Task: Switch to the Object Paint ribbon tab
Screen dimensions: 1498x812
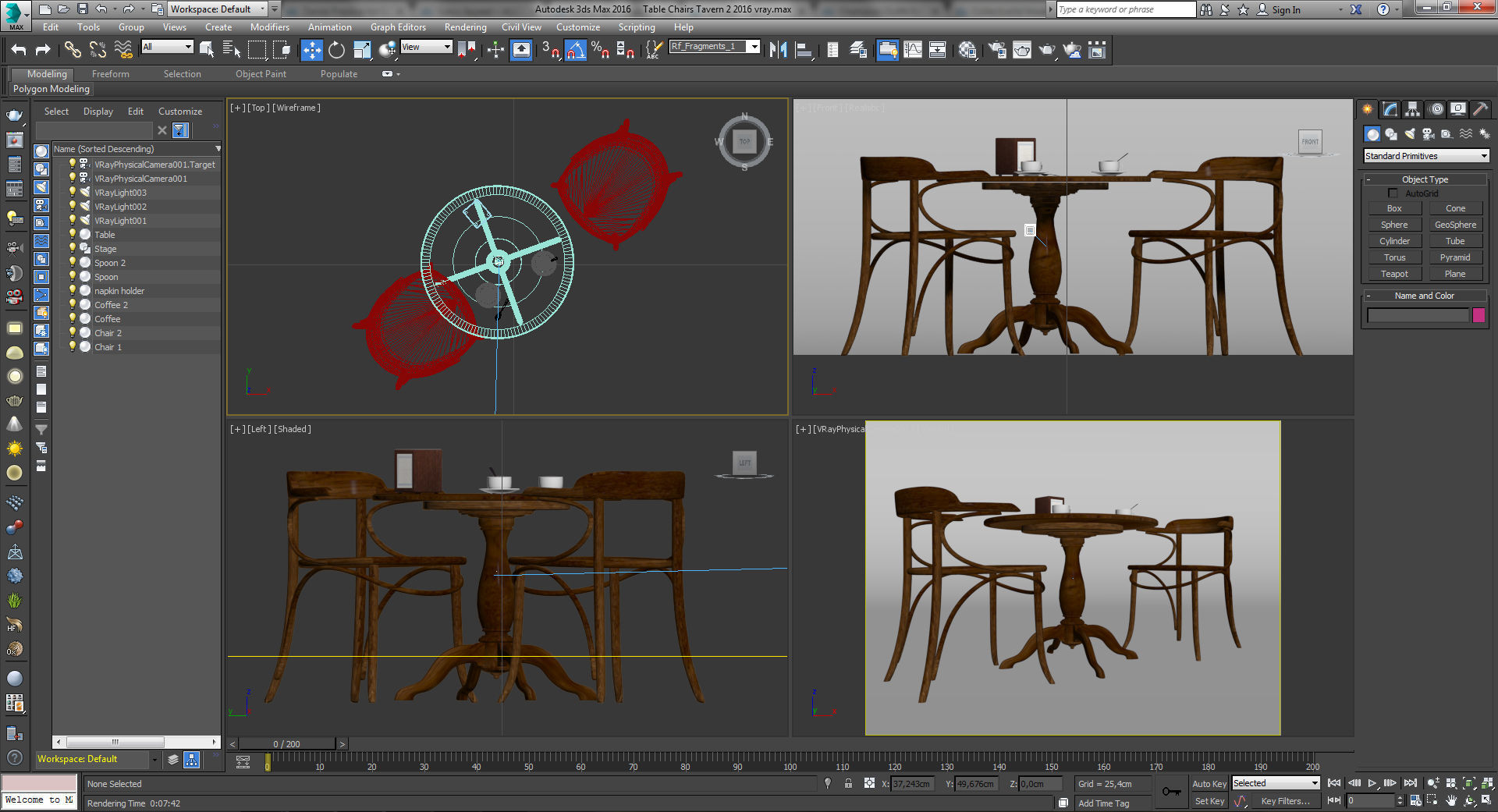Action: point(261,74)
